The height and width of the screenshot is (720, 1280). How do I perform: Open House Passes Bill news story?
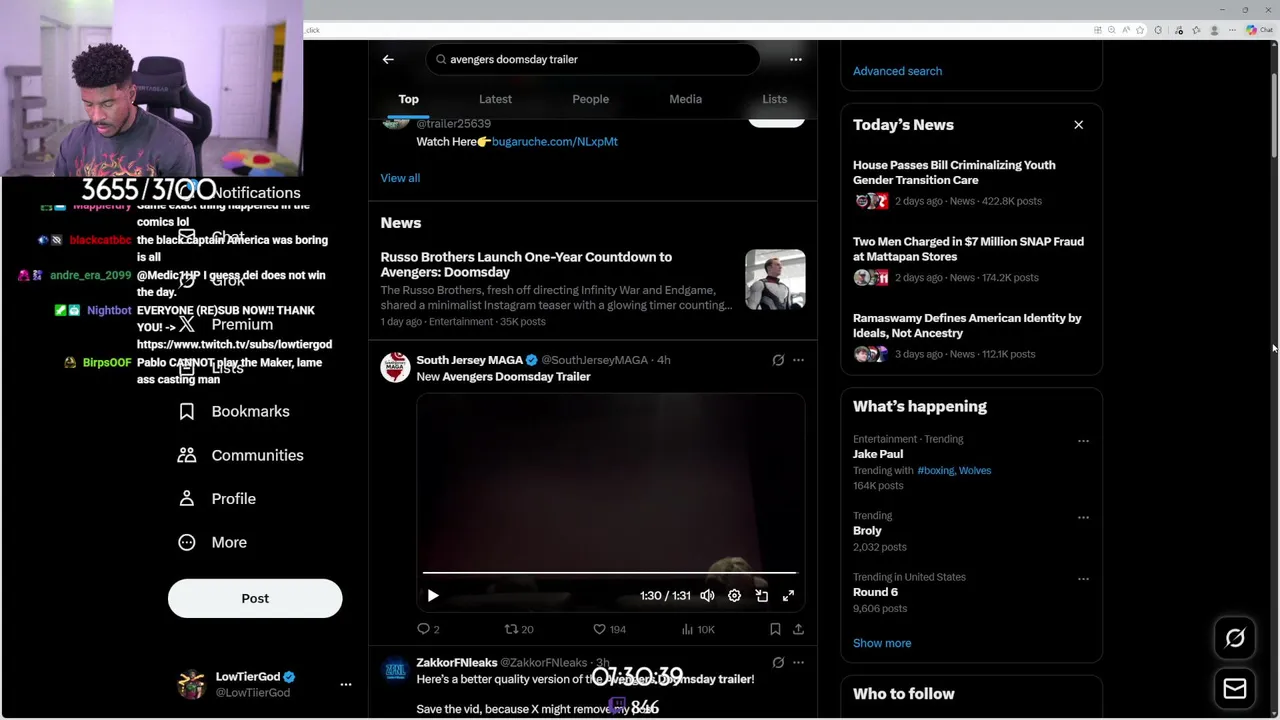point(954,172)
